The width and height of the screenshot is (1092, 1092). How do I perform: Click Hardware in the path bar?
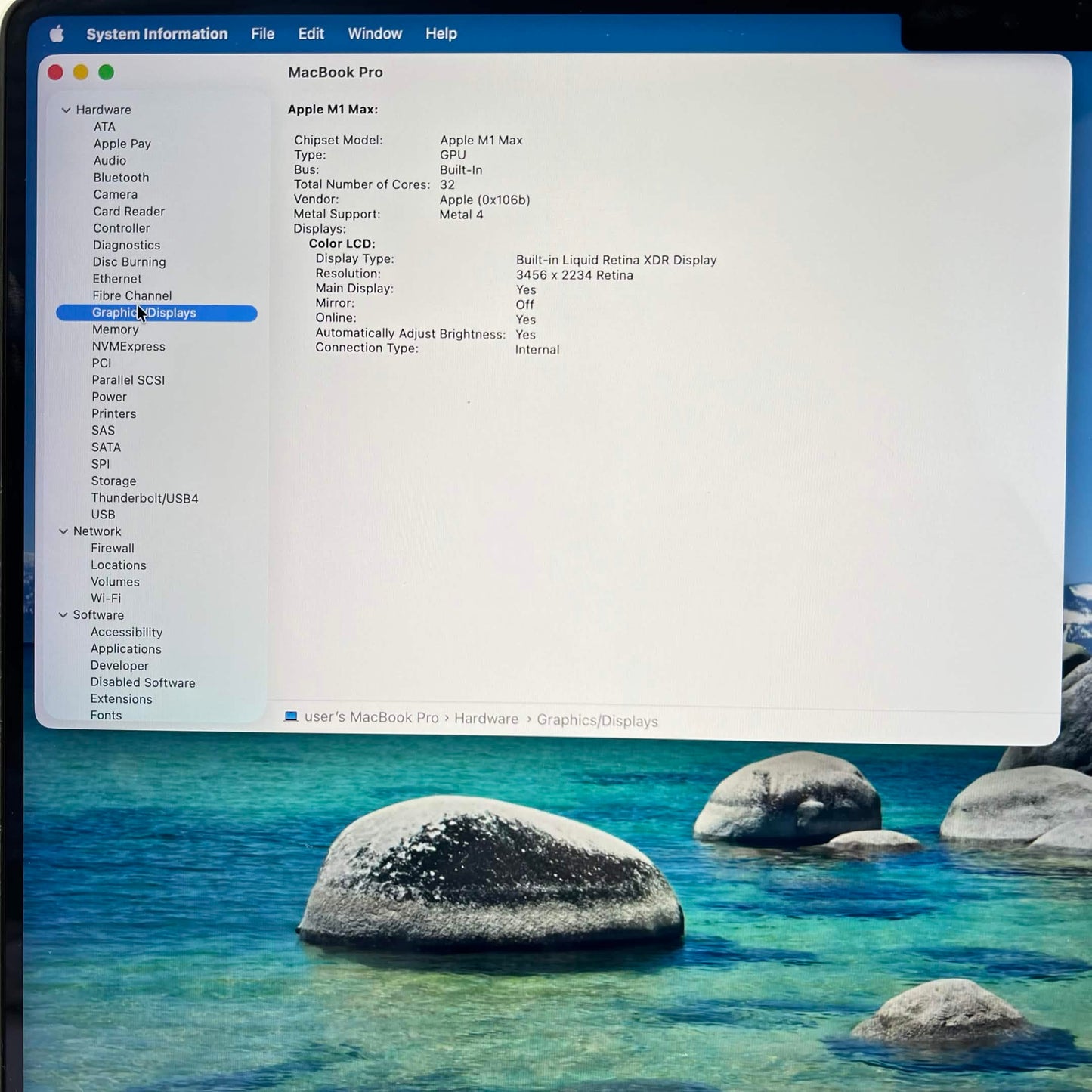(x=487, y=719)
